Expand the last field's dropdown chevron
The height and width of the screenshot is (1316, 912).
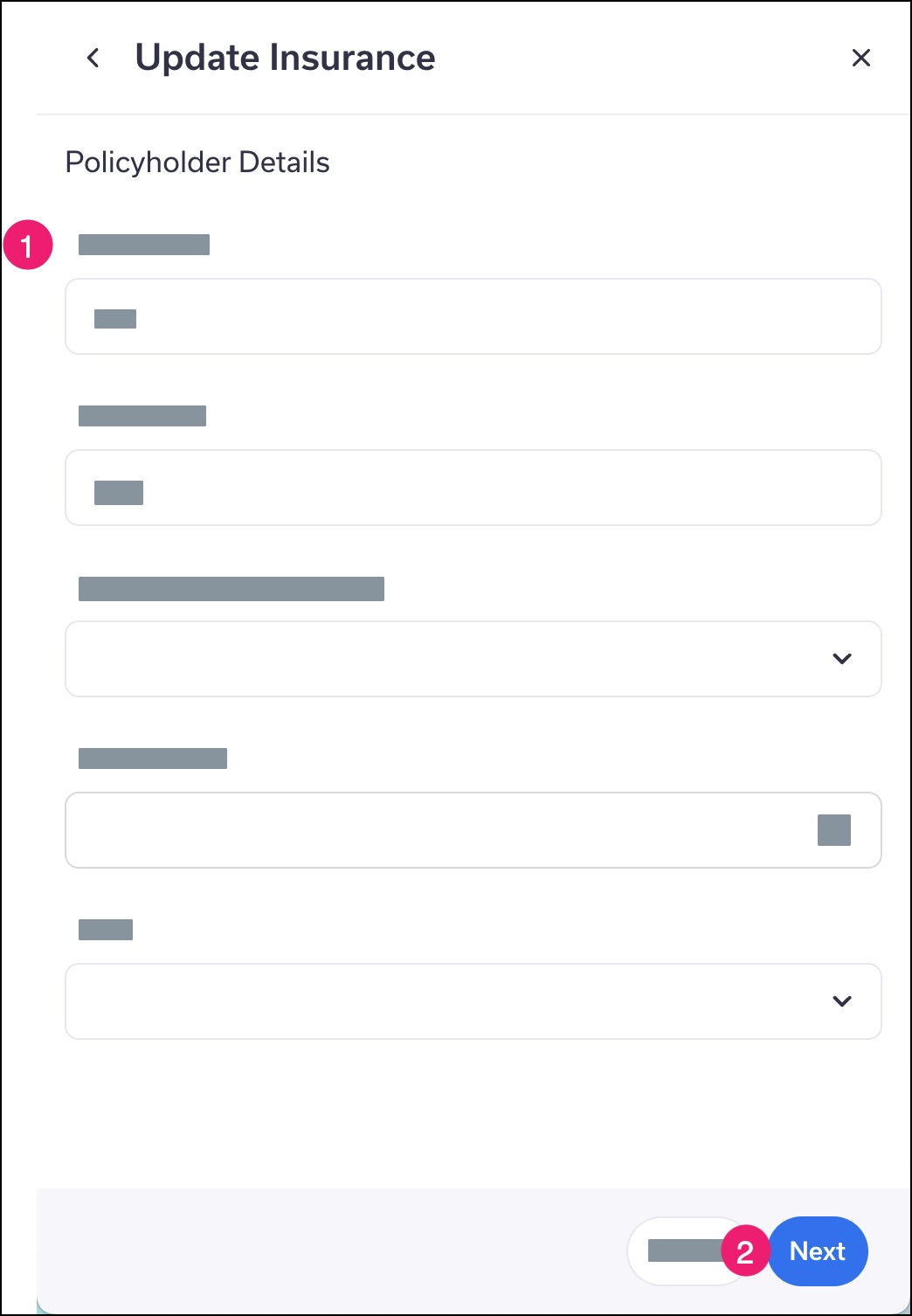click(842, 1001)
